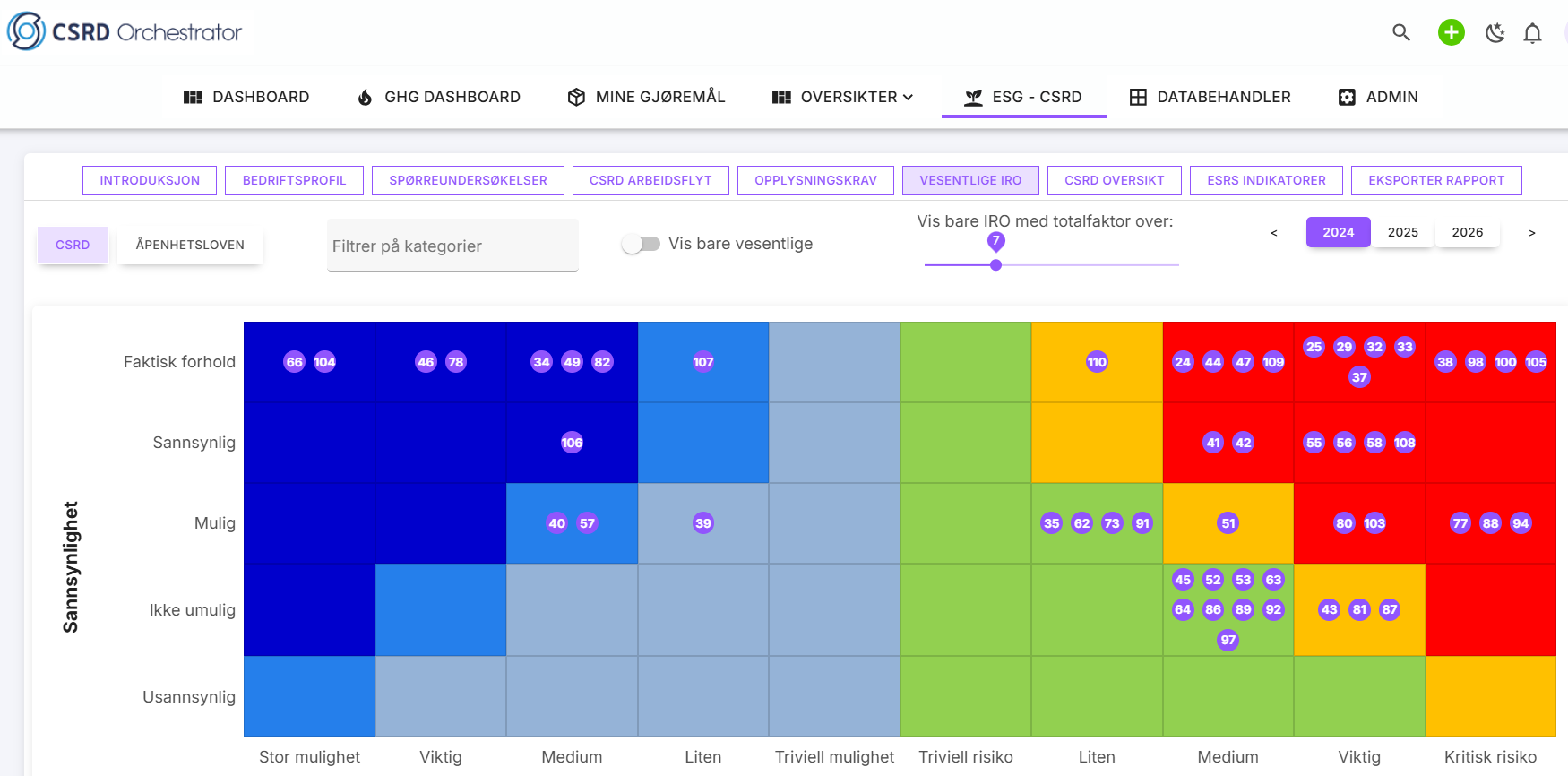Screen dimensions: 1568x776
Task: Open IRO bubble 42
Action: (1243, 443)
